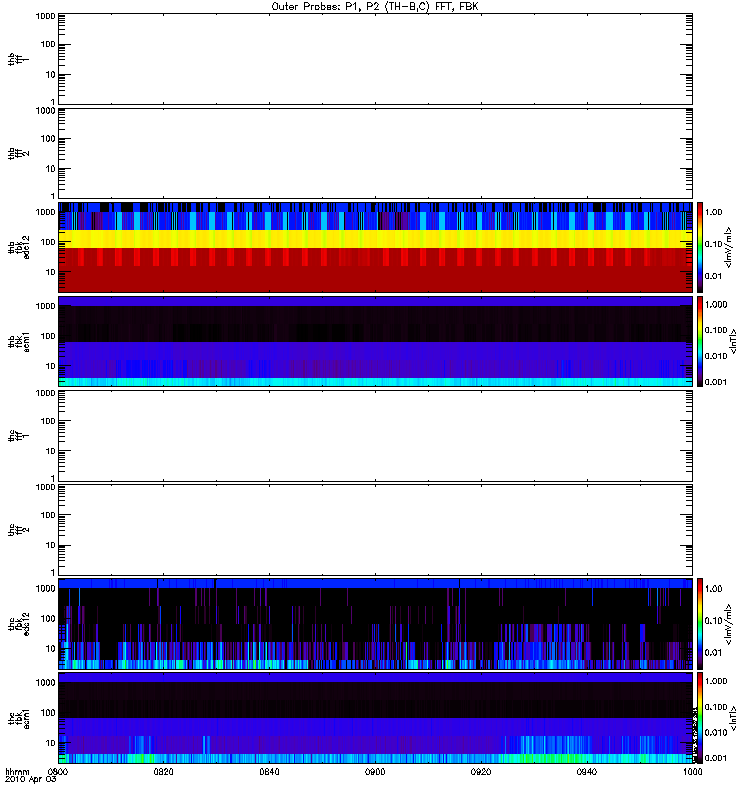Click the '1.00' tick on thb edc12 color bar
The image size is (750, 800).
(x=713, y=212)
